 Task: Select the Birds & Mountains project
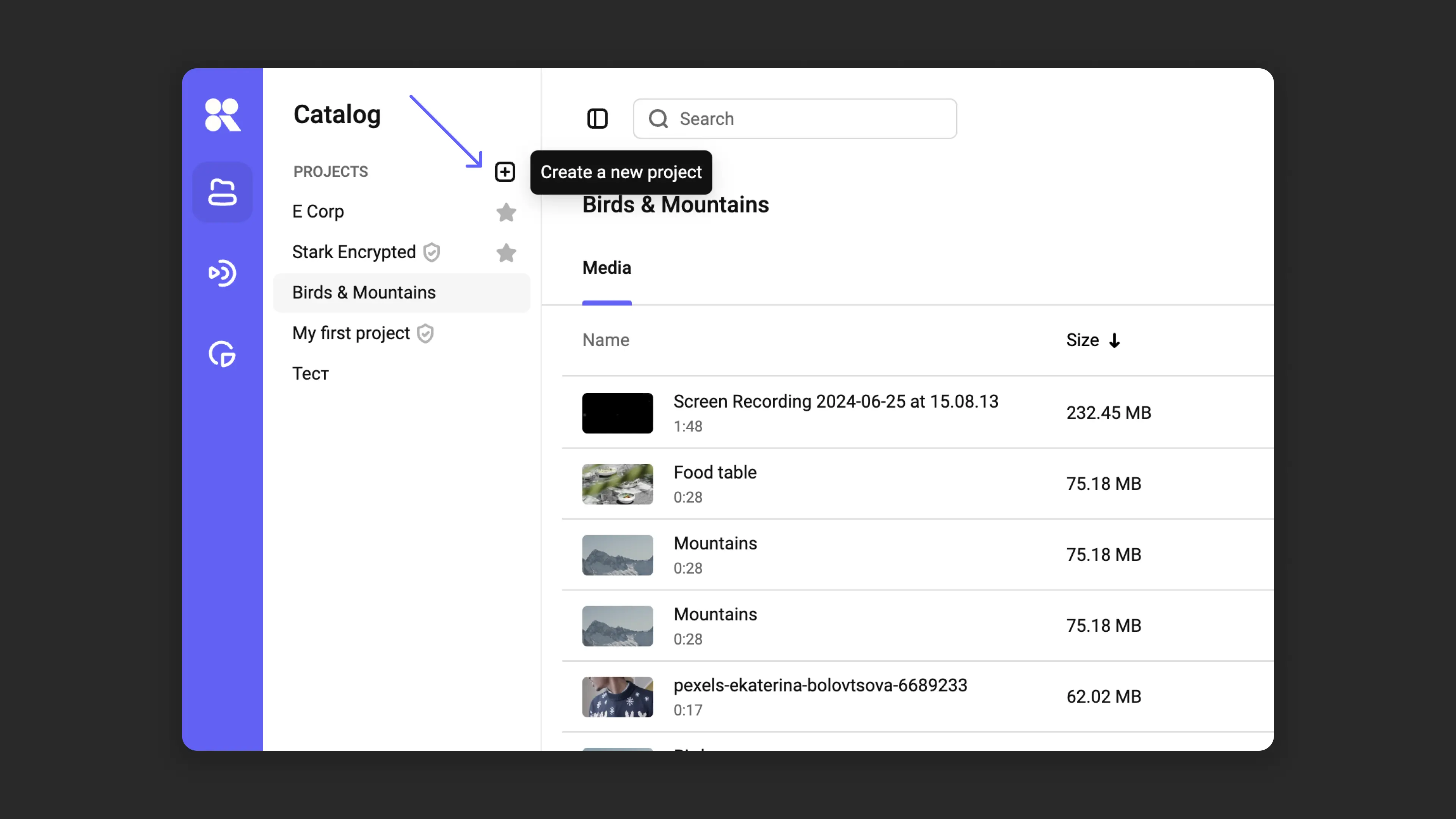(x=402, y=293)
